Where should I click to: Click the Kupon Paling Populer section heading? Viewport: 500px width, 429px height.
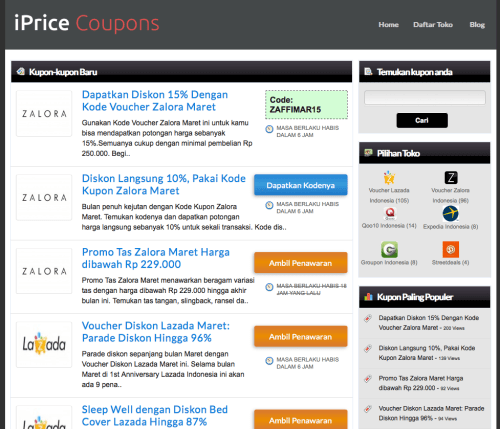415,297
